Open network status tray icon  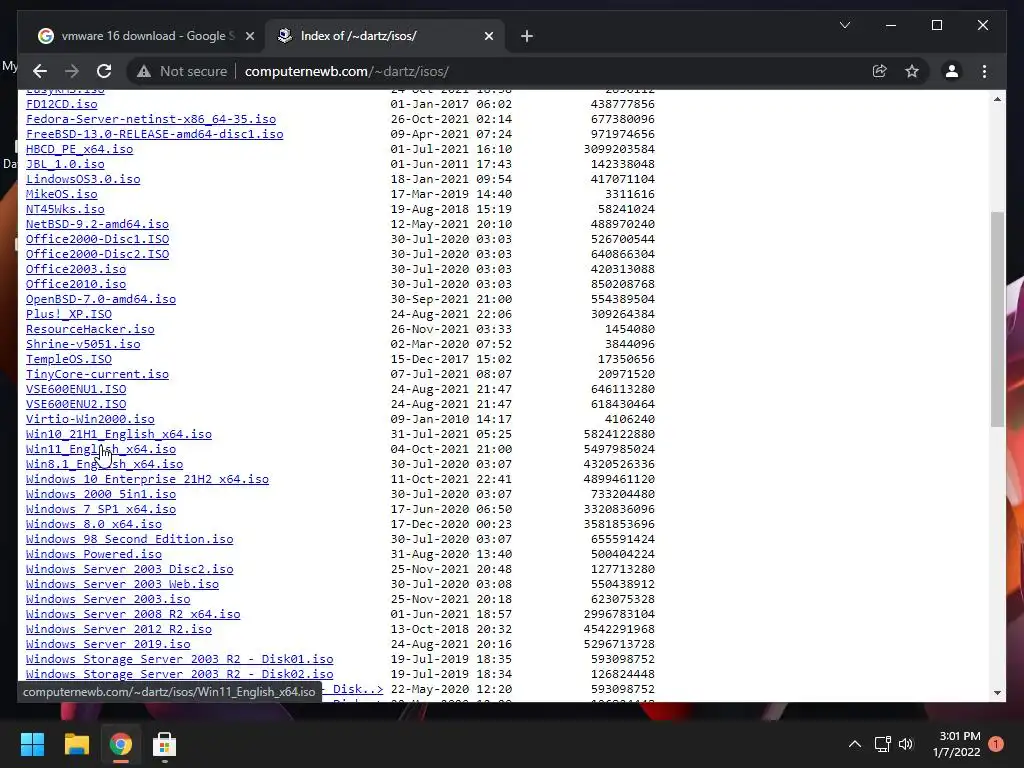coord(882,744)
